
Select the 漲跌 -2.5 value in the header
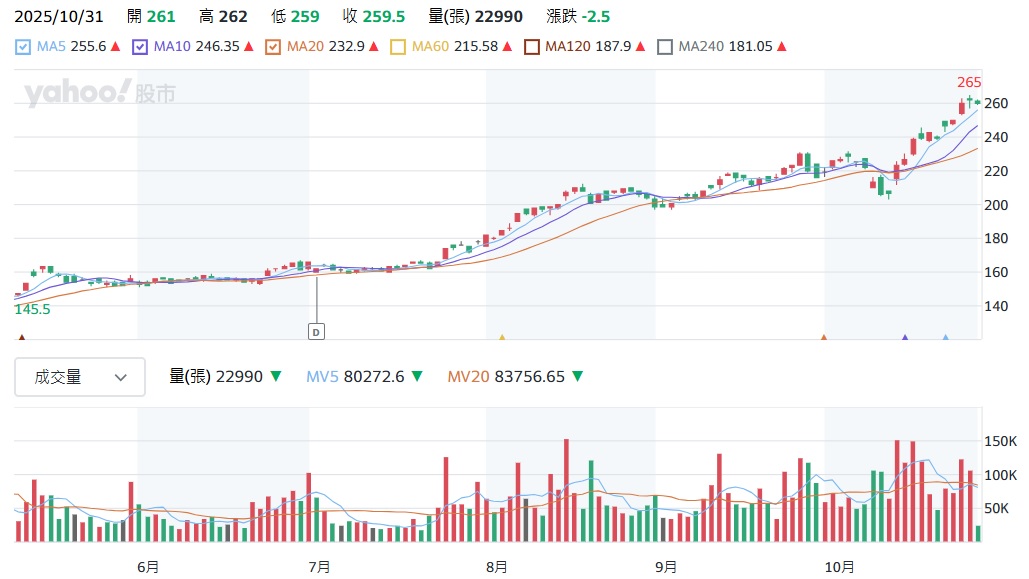pyautogui.click(x=575, y=16)
